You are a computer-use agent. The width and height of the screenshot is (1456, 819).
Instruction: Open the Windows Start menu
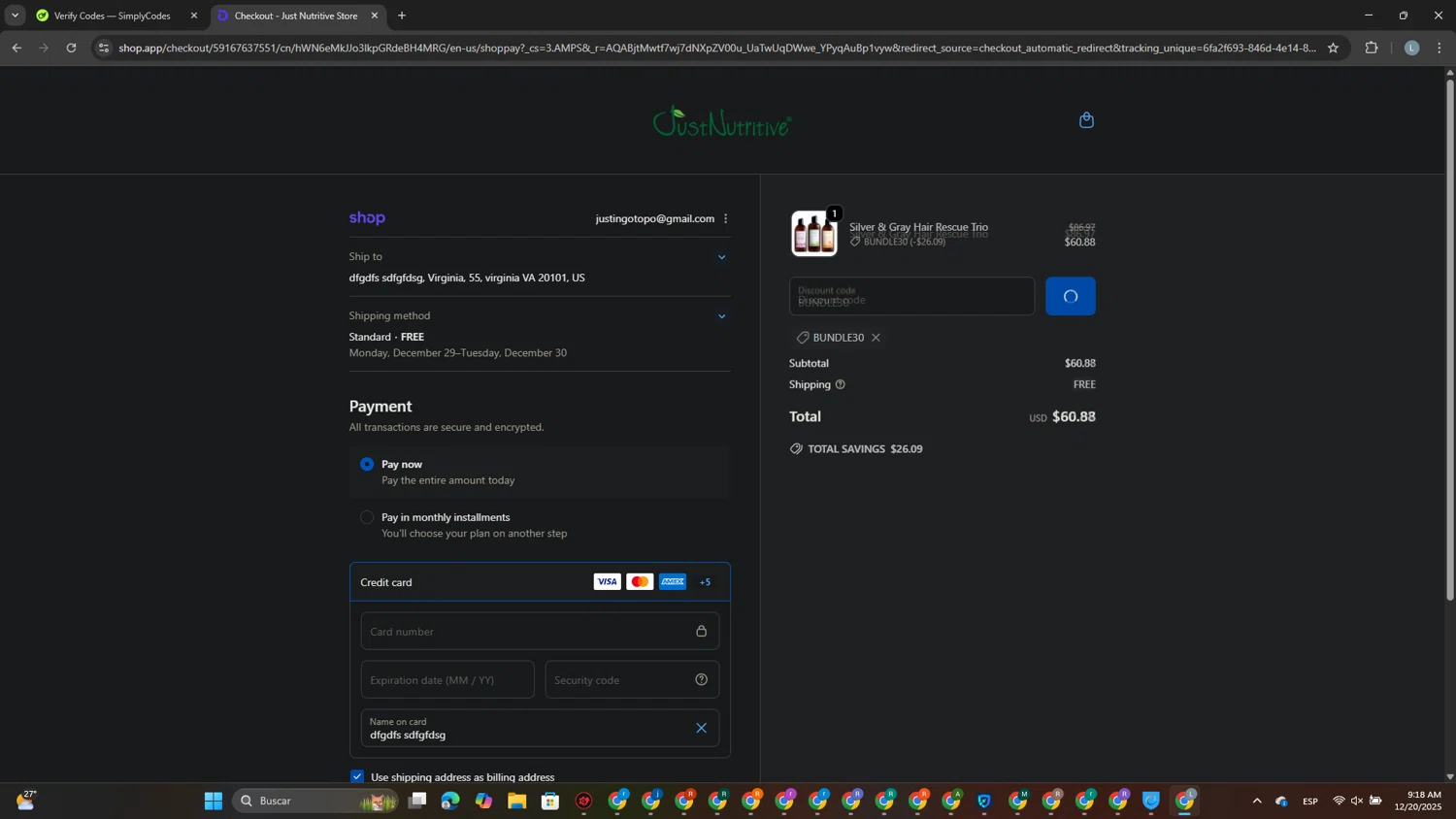214,801
